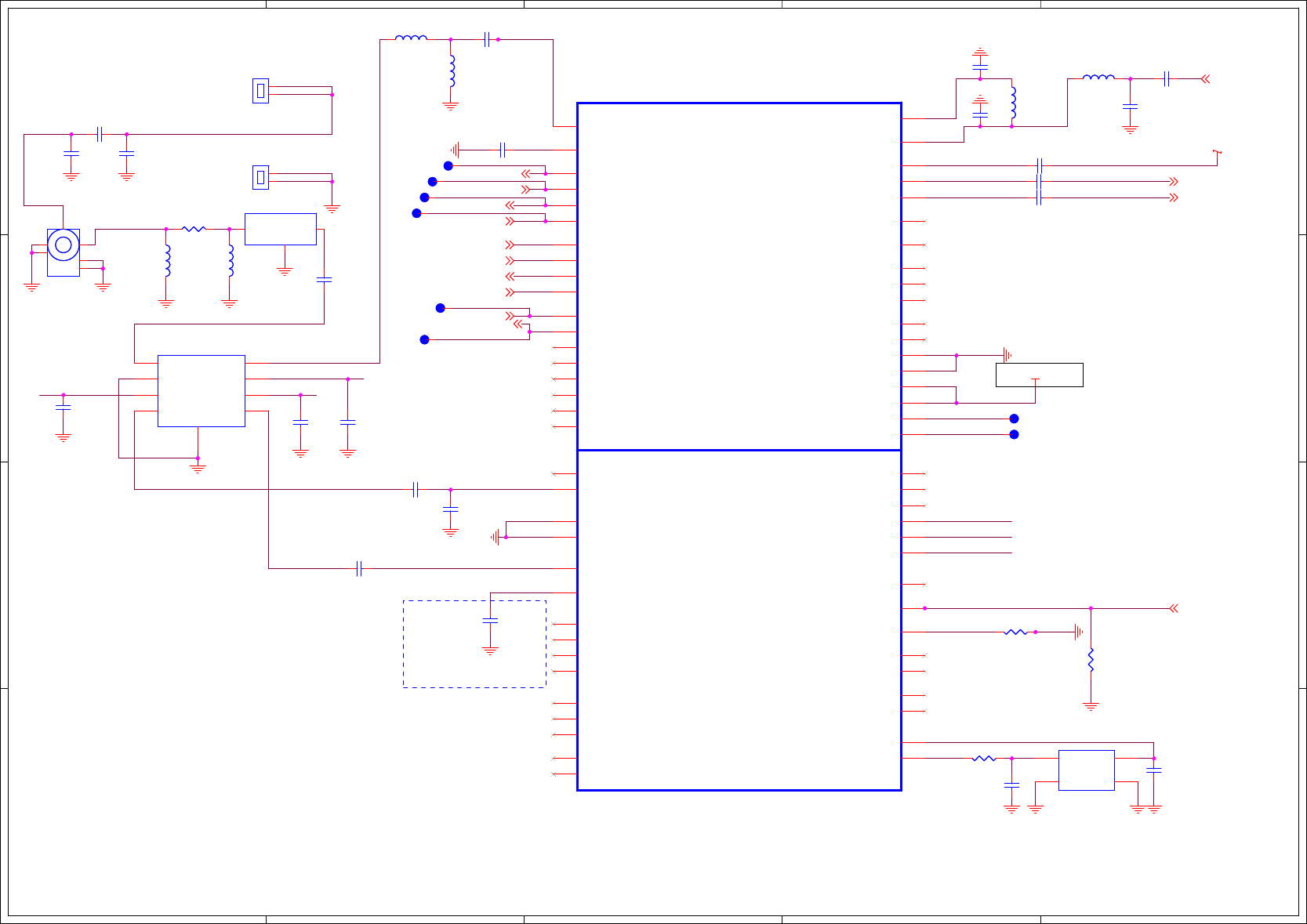Select the capacitor inside the dashed rectangle
Image resolution: width=1307 pixels, height=924 pixels.
click(490, 621)
